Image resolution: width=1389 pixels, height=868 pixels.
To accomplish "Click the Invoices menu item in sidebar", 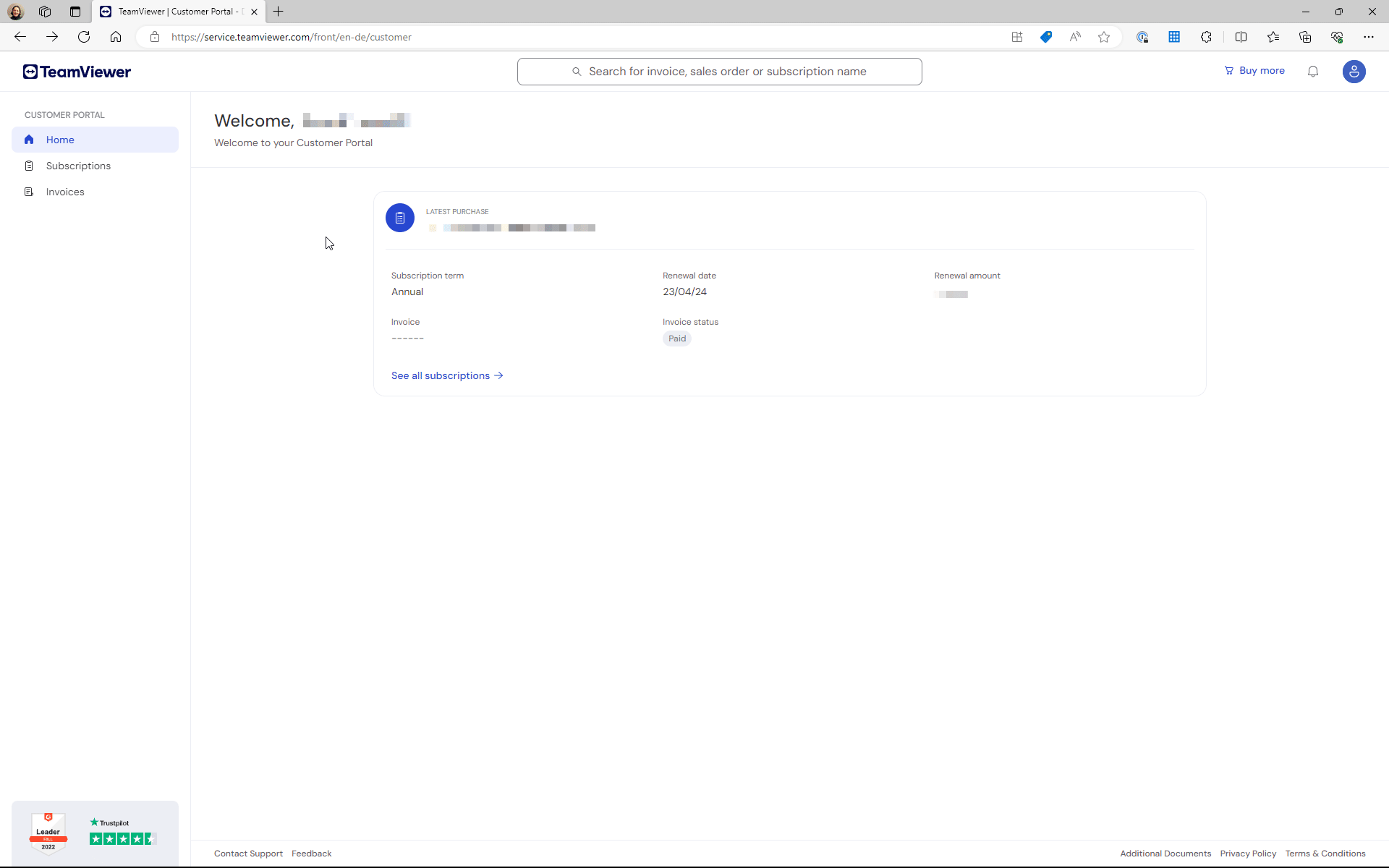I will click(65, 191).
